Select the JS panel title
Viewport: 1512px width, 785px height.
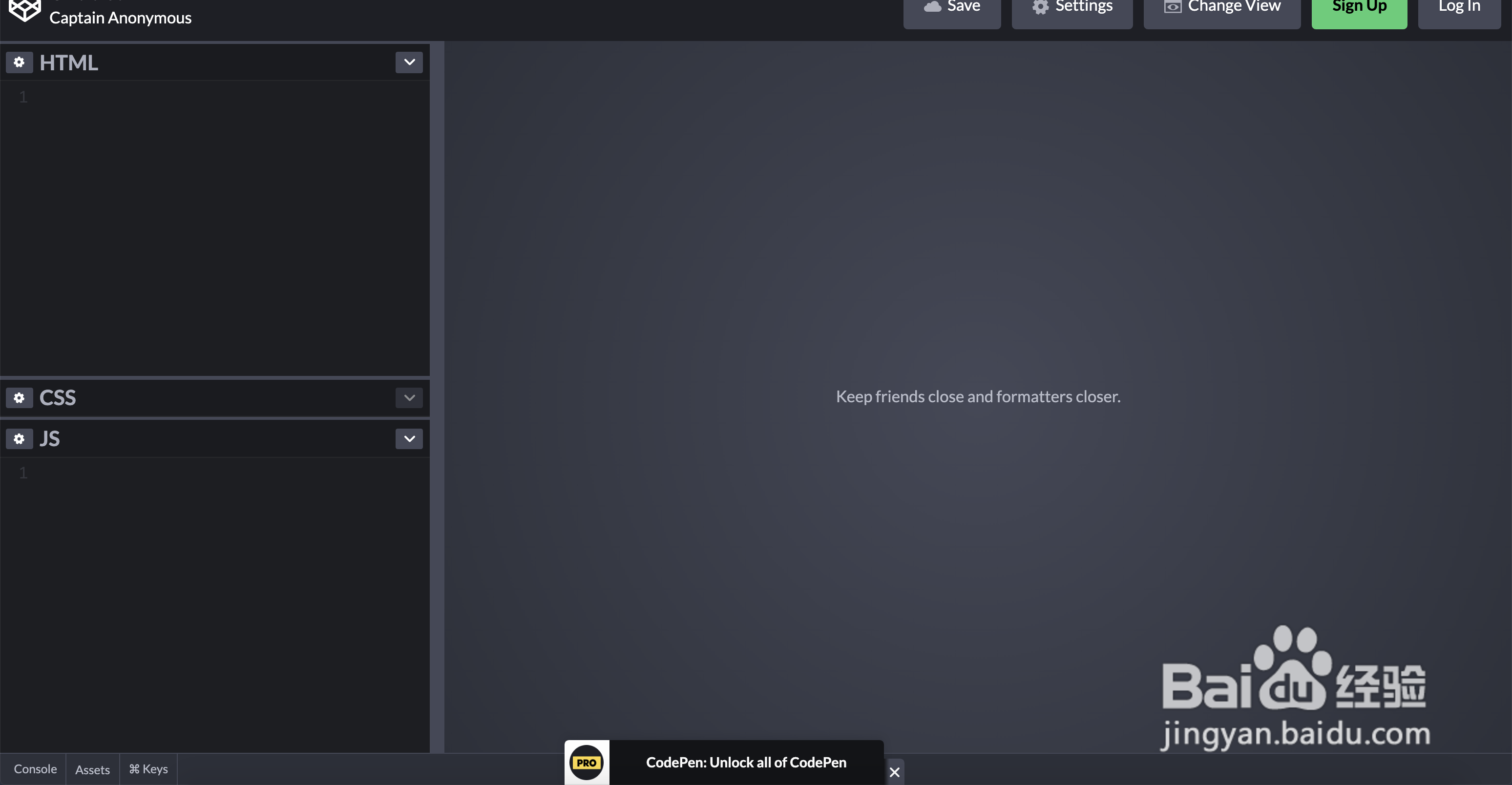pos(50,439)
